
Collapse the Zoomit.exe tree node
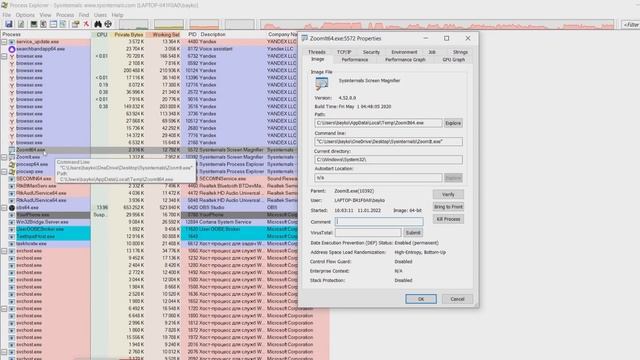coord(4,157)
